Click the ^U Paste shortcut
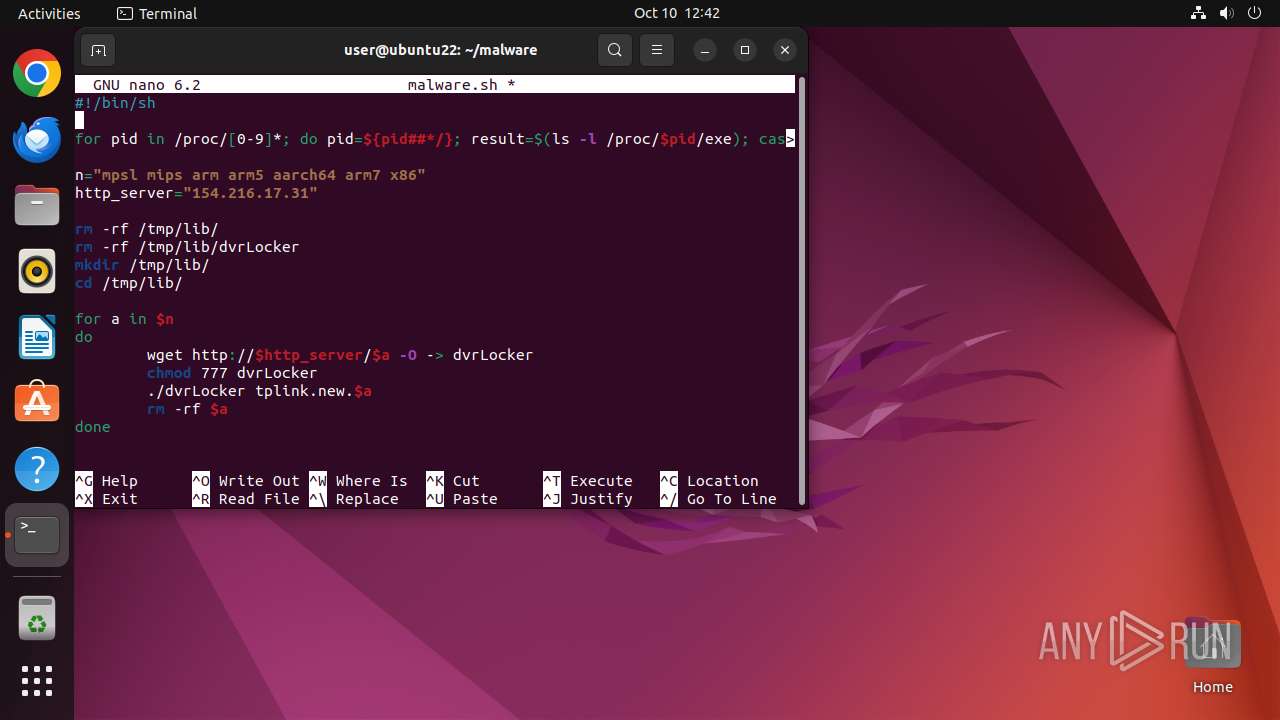The width and height of the screenshot is (1280, 720). pos(462,499)
